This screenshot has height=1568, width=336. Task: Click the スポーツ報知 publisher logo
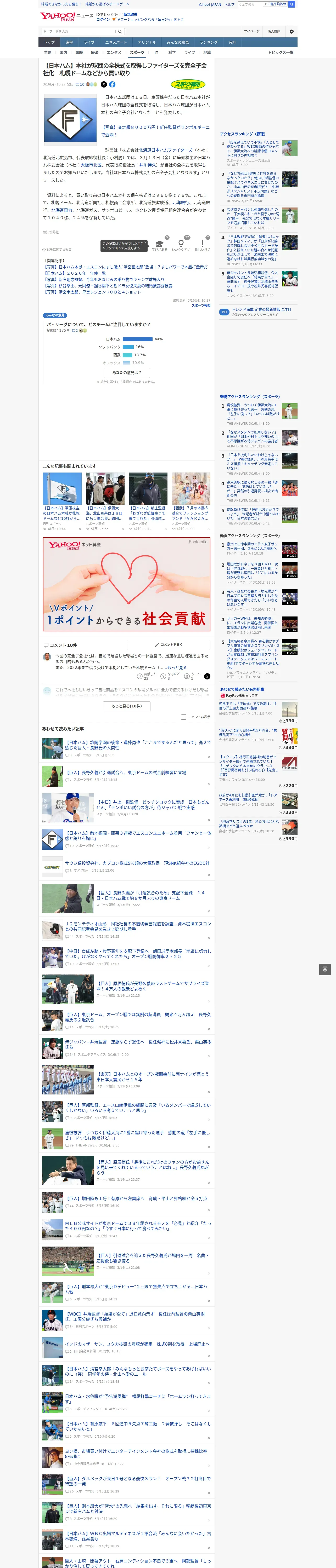(188, 85)
